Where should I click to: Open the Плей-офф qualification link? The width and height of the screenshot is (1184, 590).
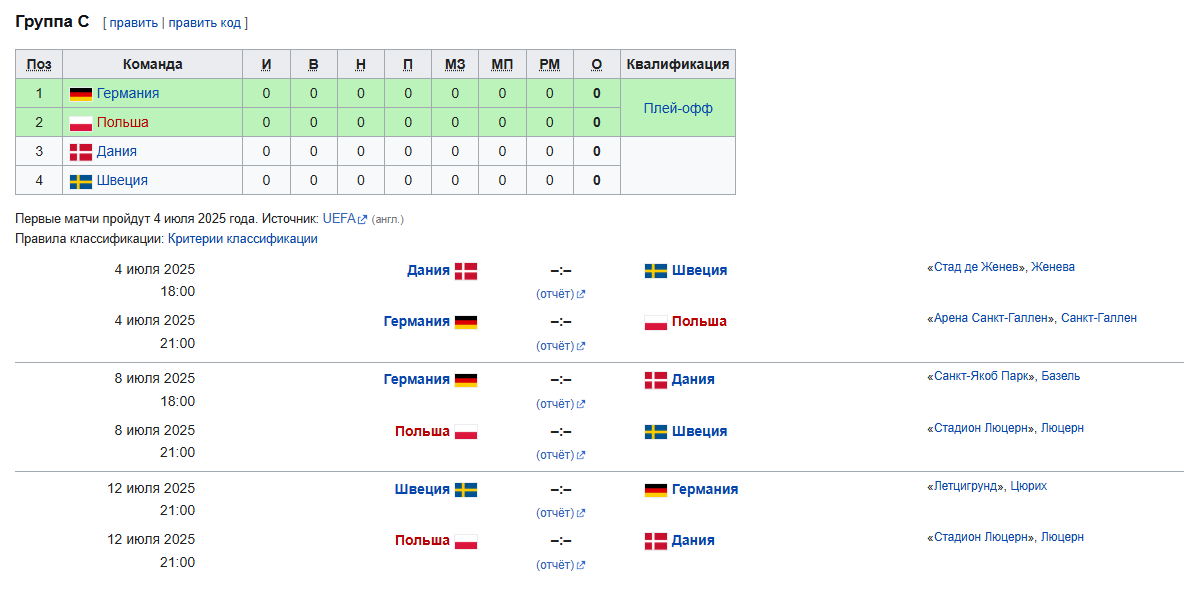point(678,108)
